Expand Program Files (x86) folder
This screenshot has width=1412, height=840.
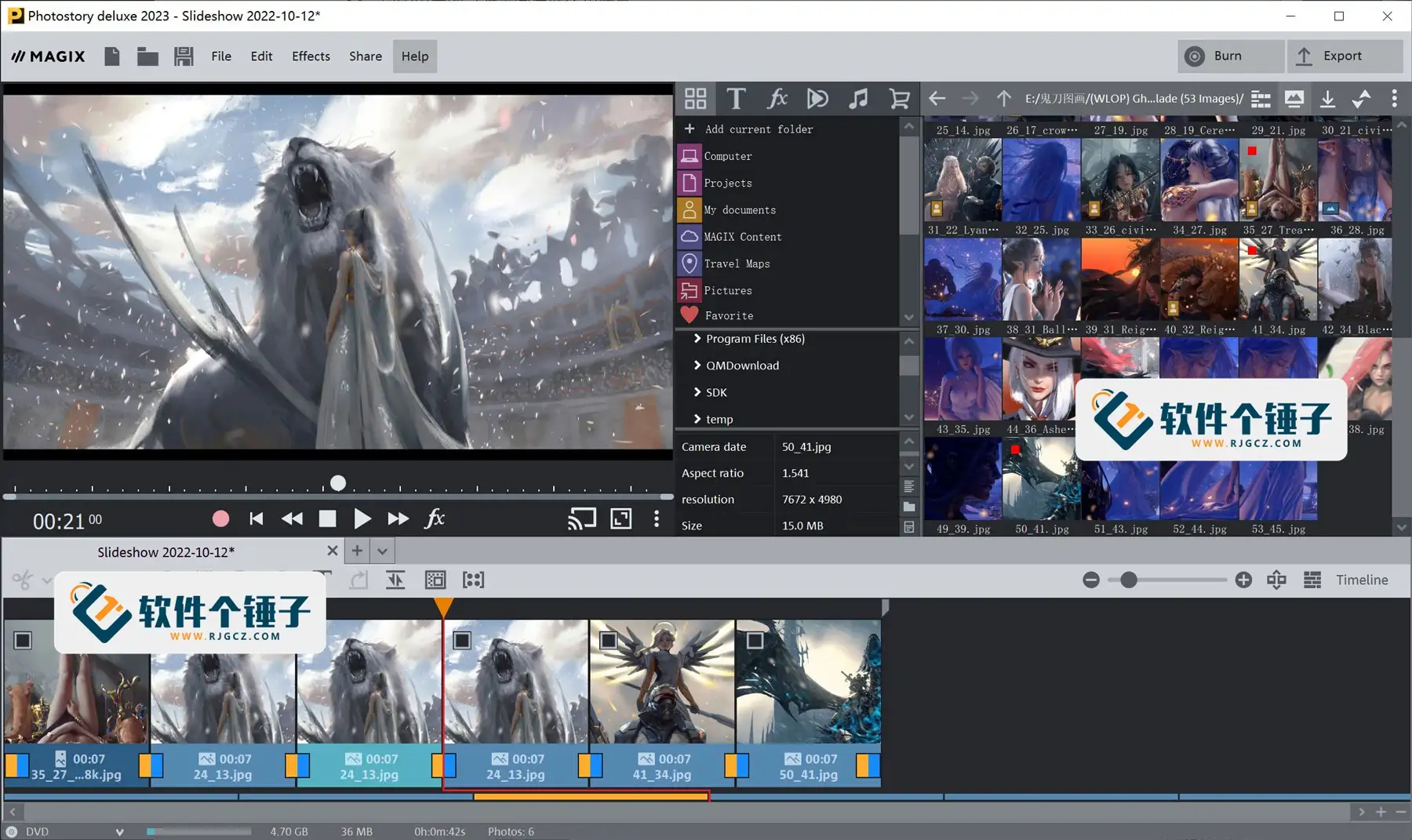697,339
